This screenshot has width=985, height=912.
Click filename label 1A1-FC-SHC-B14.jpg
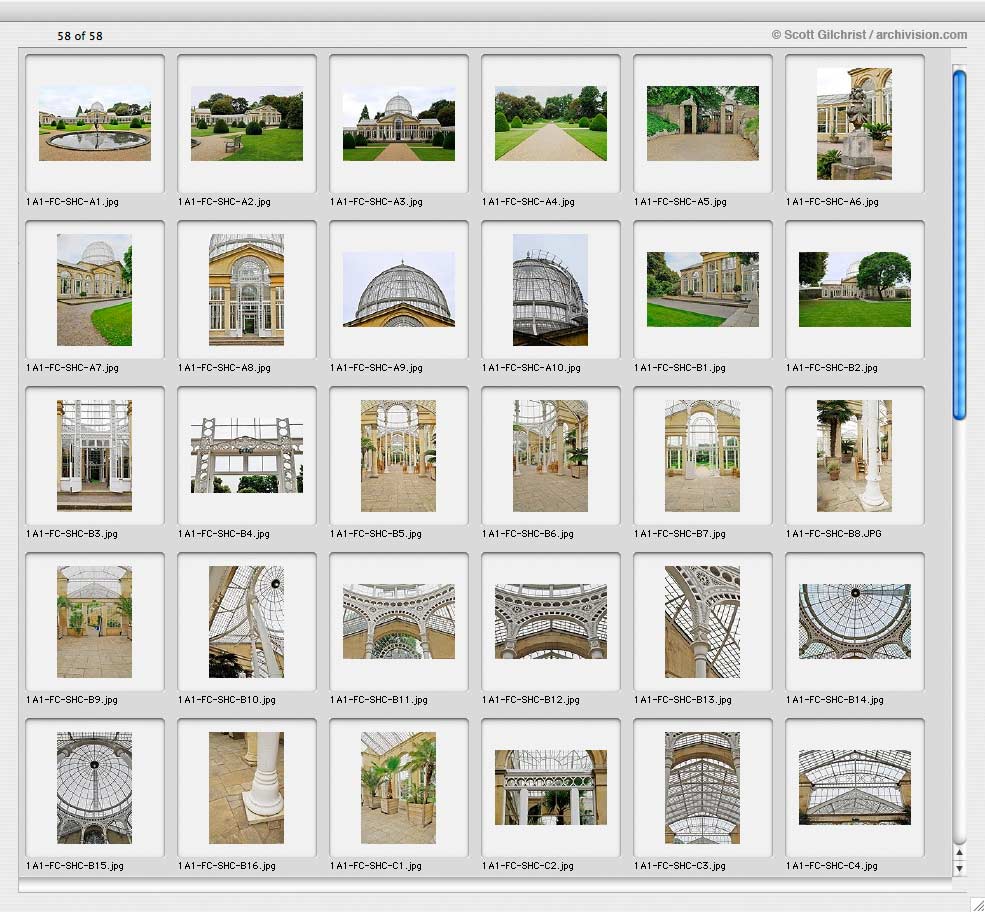pyautogui.click(x=835, y=699)
